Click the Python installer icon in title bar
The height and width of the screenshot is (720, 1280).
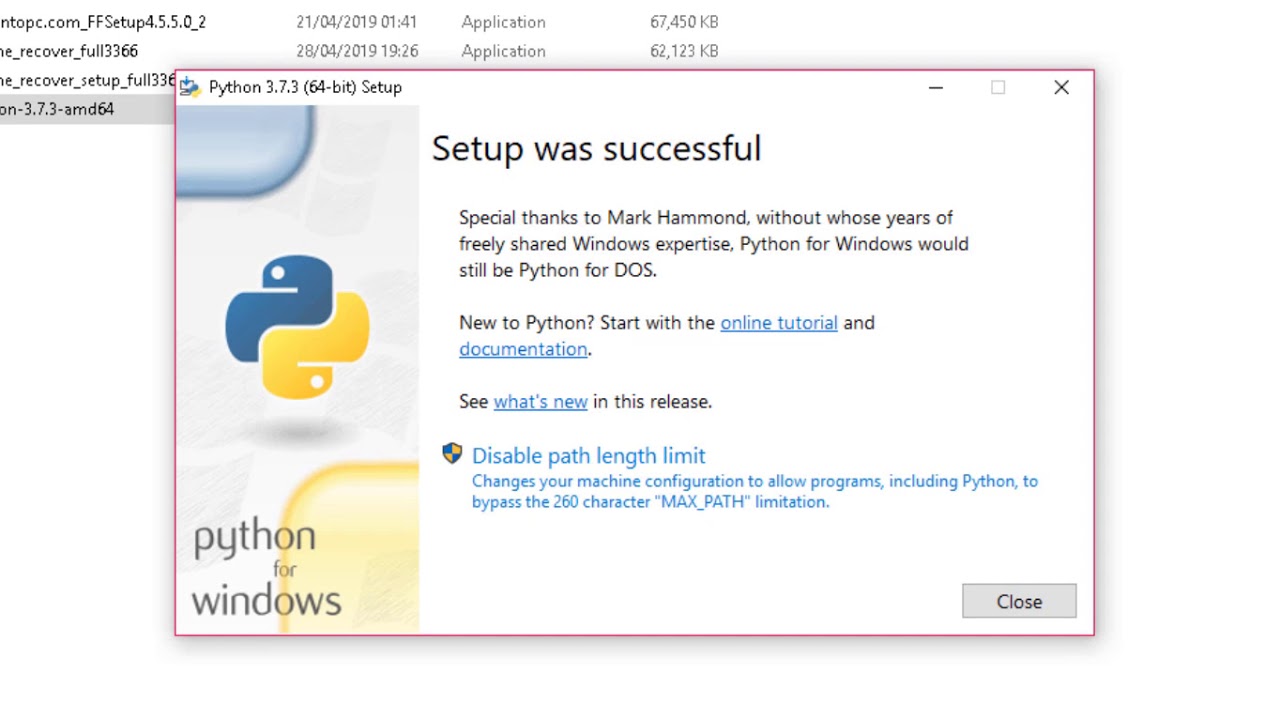[190, 87]
